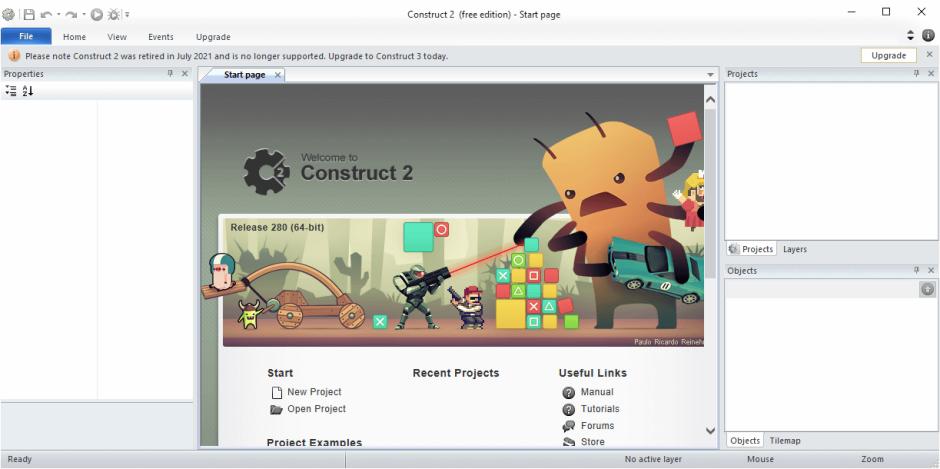
Task: Pin the Projects panel
Action: pos(917,73)
